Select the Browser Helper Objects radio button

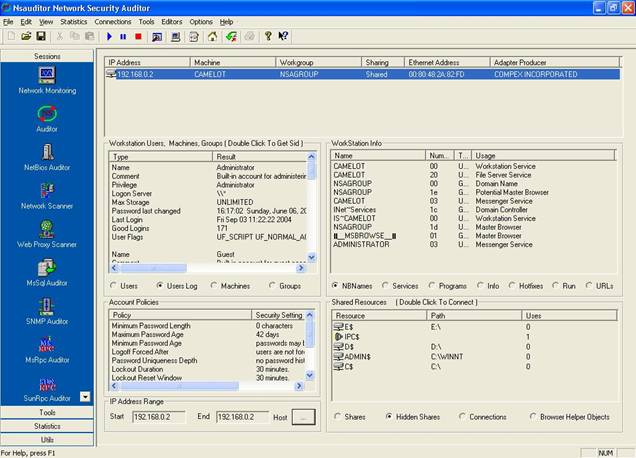533,417
